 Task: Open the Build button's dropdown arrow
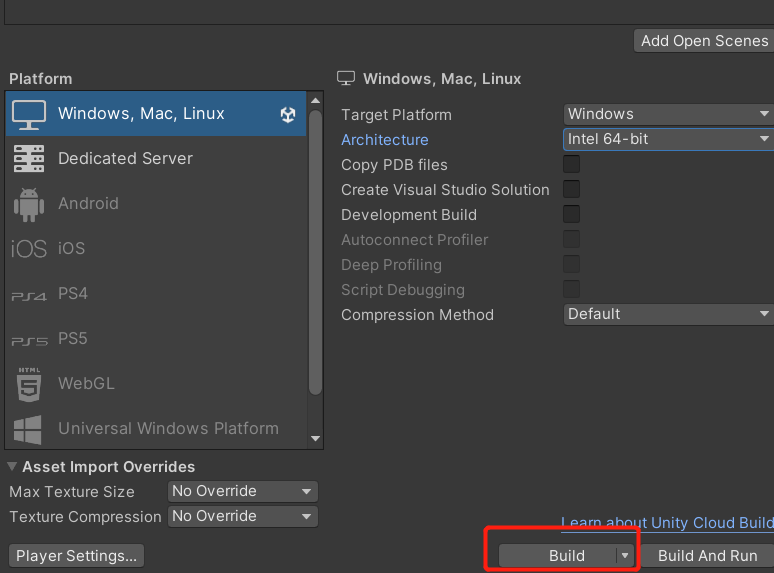pos(625,556)
